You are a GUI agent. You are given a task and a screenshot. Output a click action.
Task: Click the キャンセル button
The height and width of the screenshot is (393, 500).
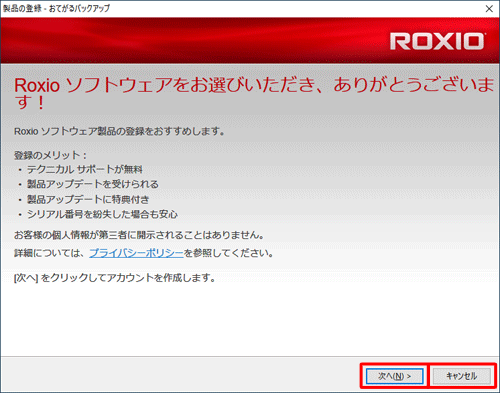pyautogui.click(x=462, y=376)
